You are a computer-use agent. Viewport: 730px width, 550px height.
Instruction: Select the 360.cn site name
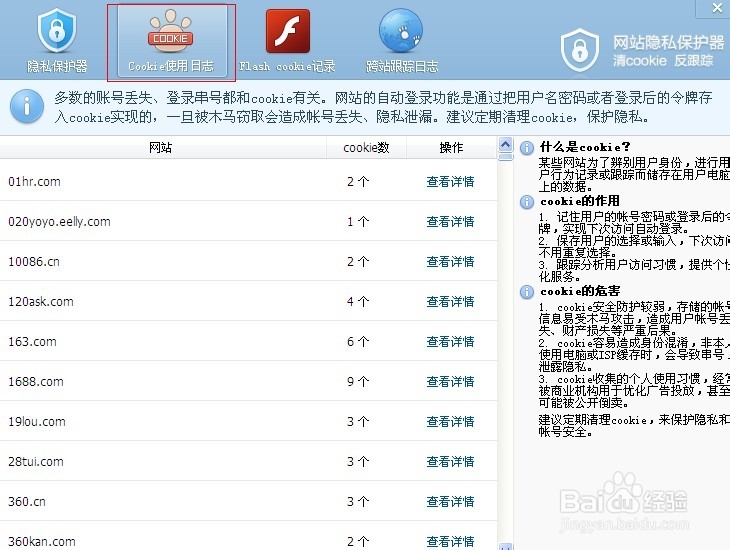point(27,502)
